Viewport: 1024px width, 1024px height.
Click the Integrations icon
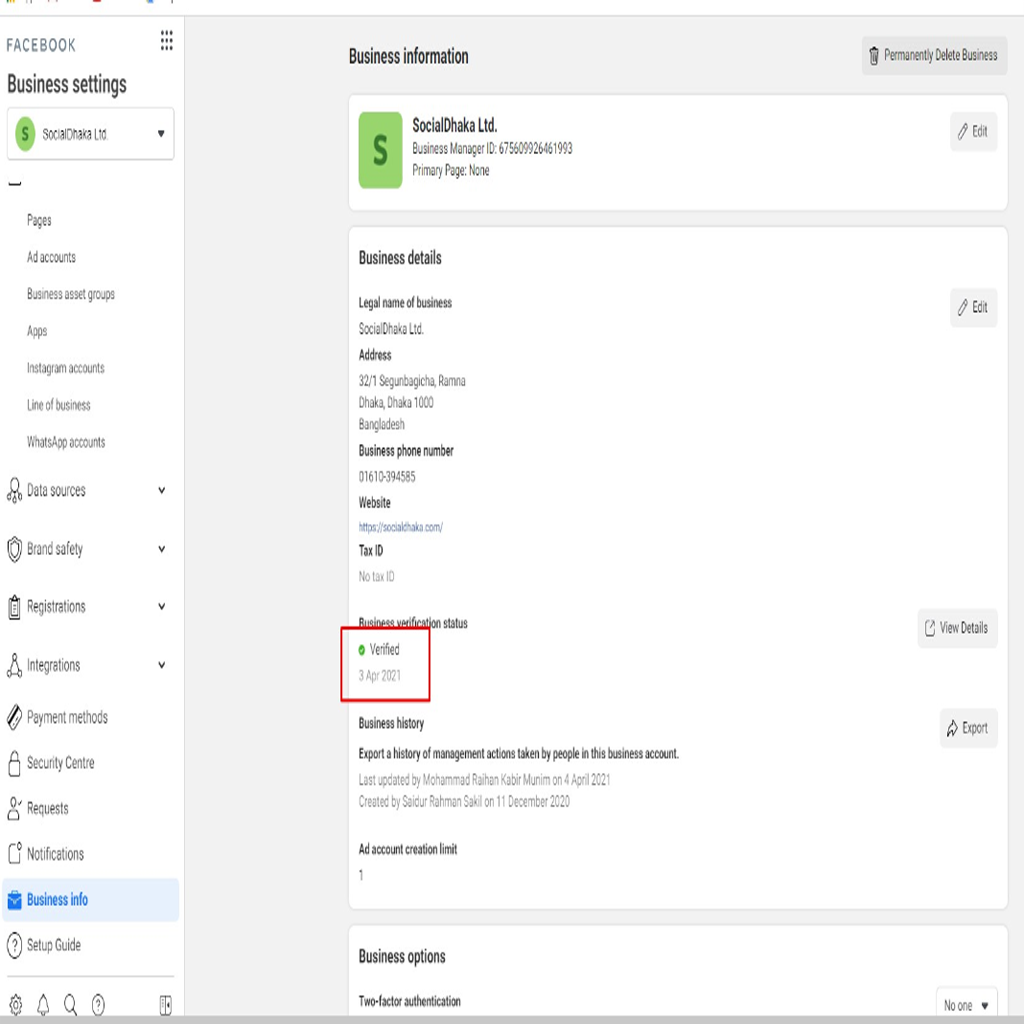tap(14, 665)
